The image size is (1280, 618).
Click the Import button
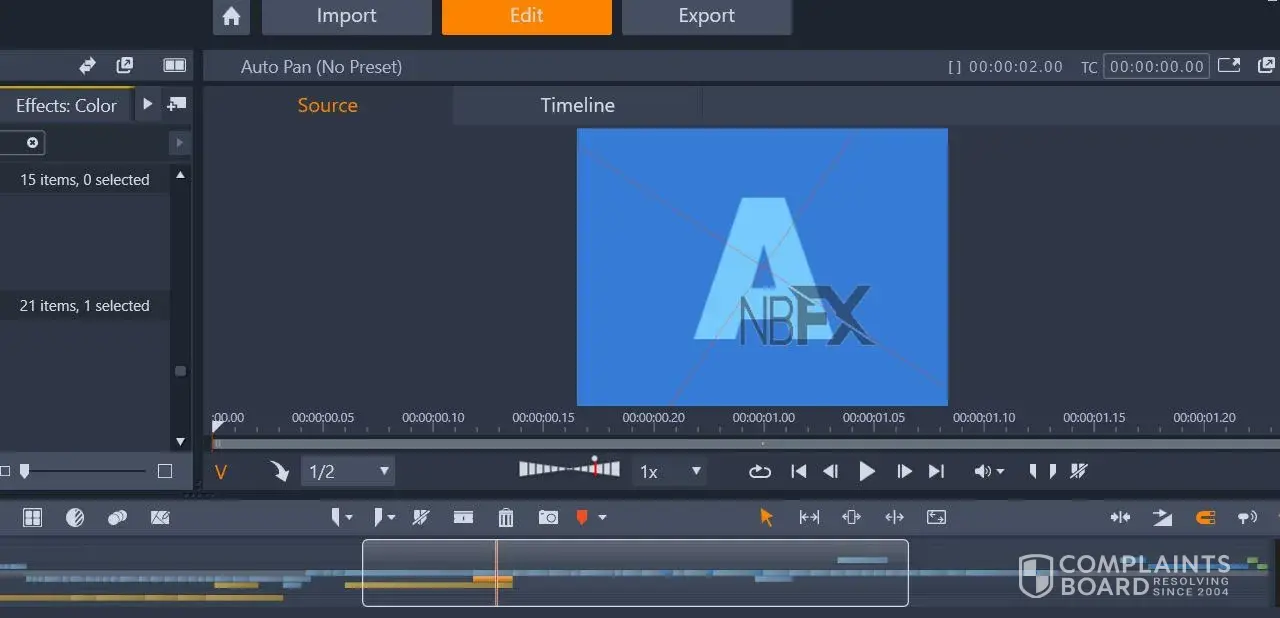[x=346, y=16]
